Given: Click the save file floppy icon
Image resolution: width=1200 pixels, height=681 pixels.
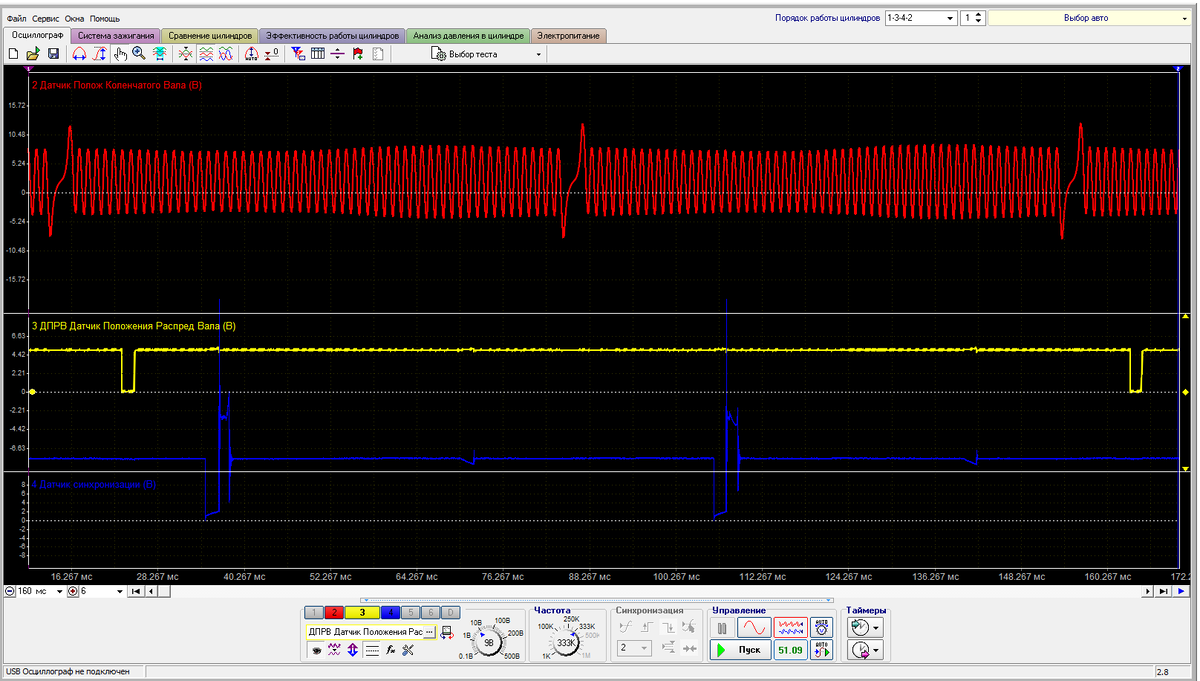Looking at the screenshot, I should click(x=53, y=54).
